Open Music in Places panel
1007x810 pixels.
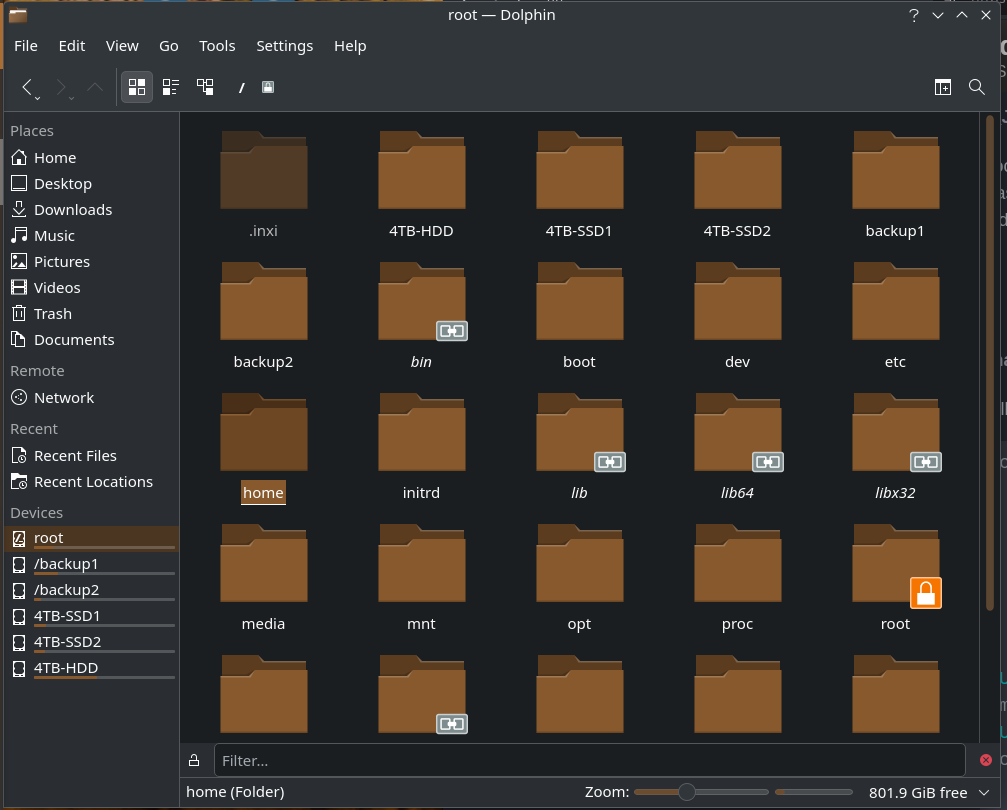pos(91,236)
